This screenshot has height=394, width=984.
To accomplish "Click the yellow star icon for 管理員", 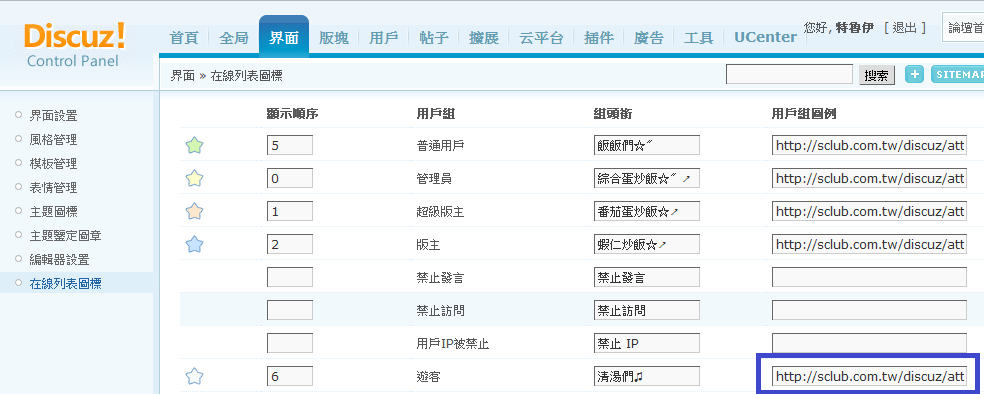I will click(195, 179).
